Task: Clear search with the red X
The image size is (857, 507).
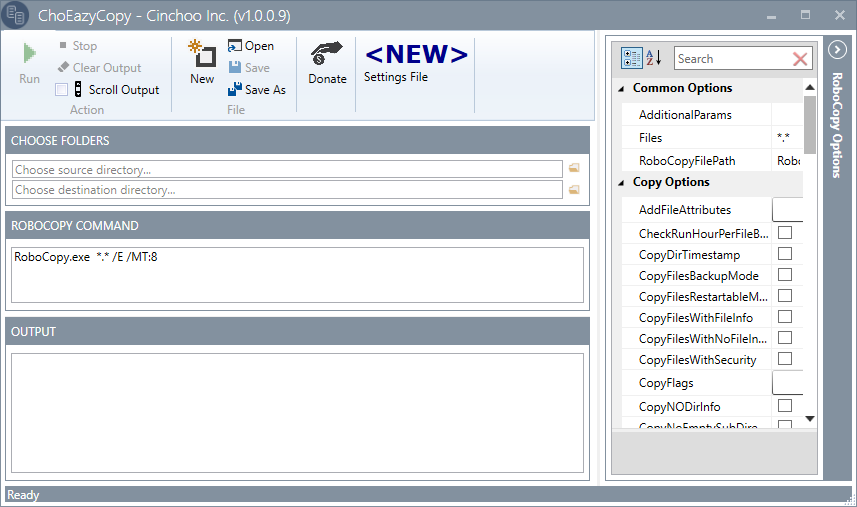Action: coord(800,59)
